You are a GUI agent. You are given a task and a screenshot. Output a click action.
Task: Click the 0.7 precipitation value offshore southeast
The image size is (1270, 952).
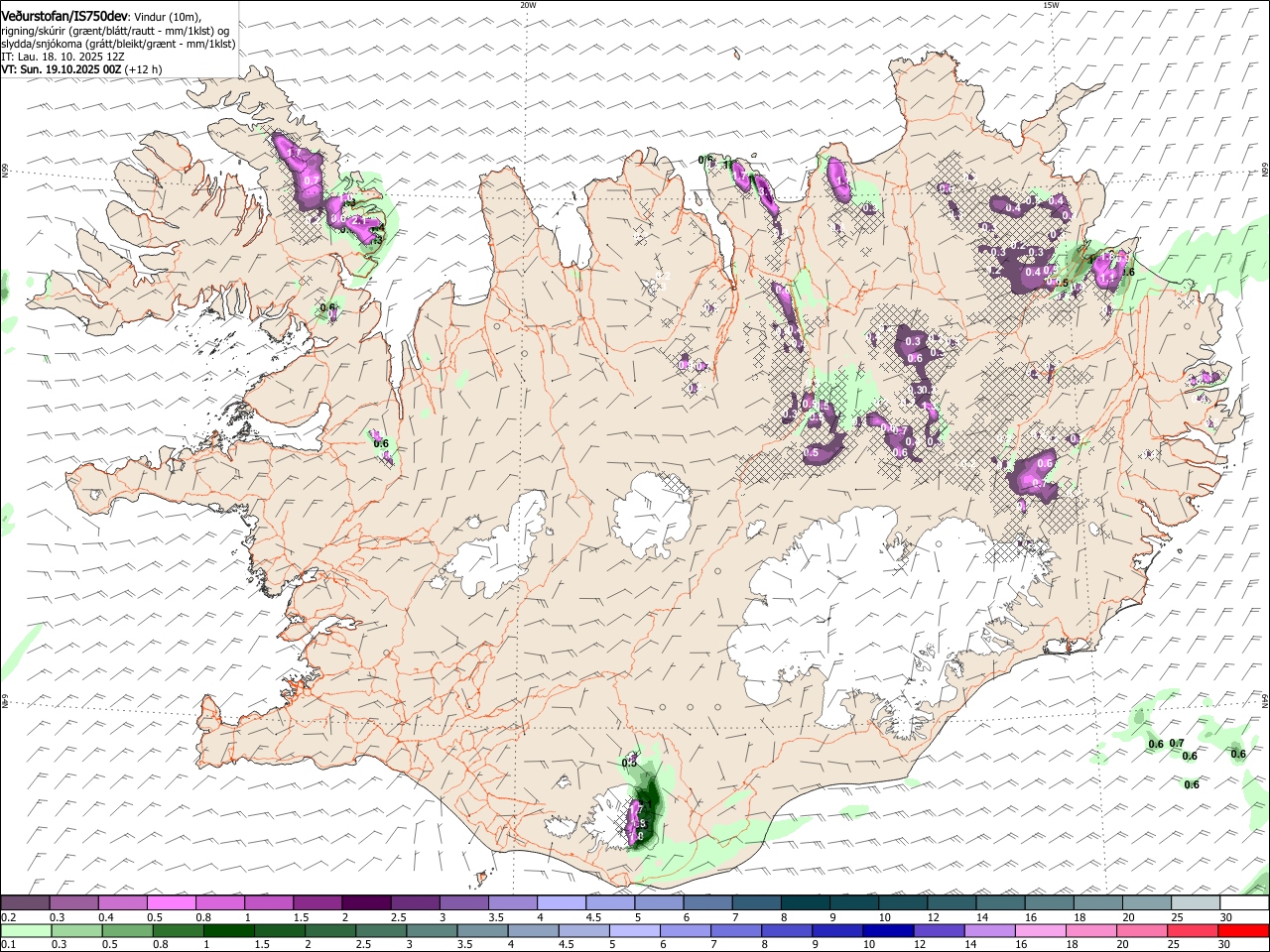tap(1177, 744)
